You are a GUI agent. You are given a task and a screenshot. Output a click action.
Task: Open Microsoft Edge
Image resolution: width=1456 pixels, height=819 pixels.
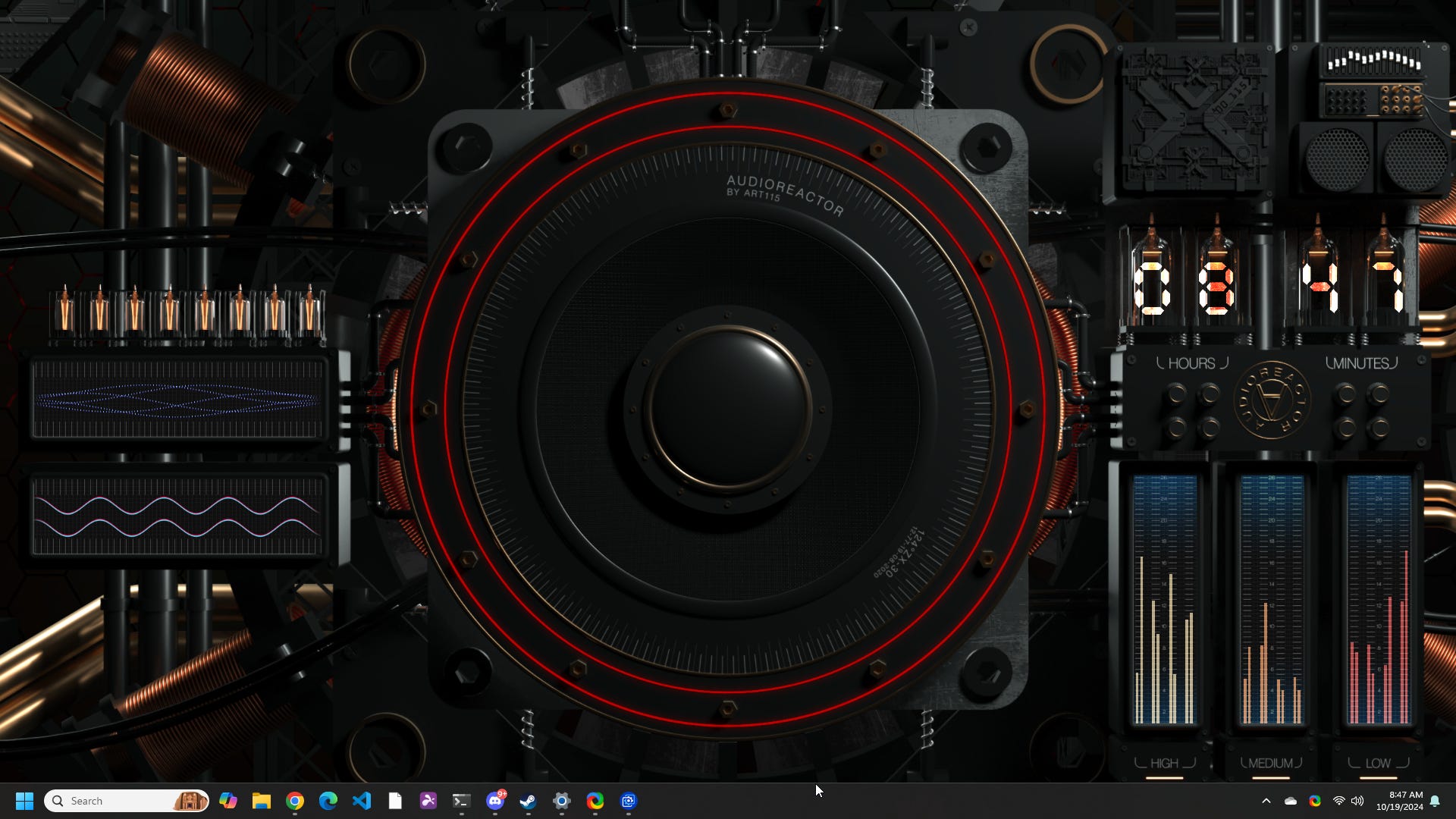click(328, 801)
